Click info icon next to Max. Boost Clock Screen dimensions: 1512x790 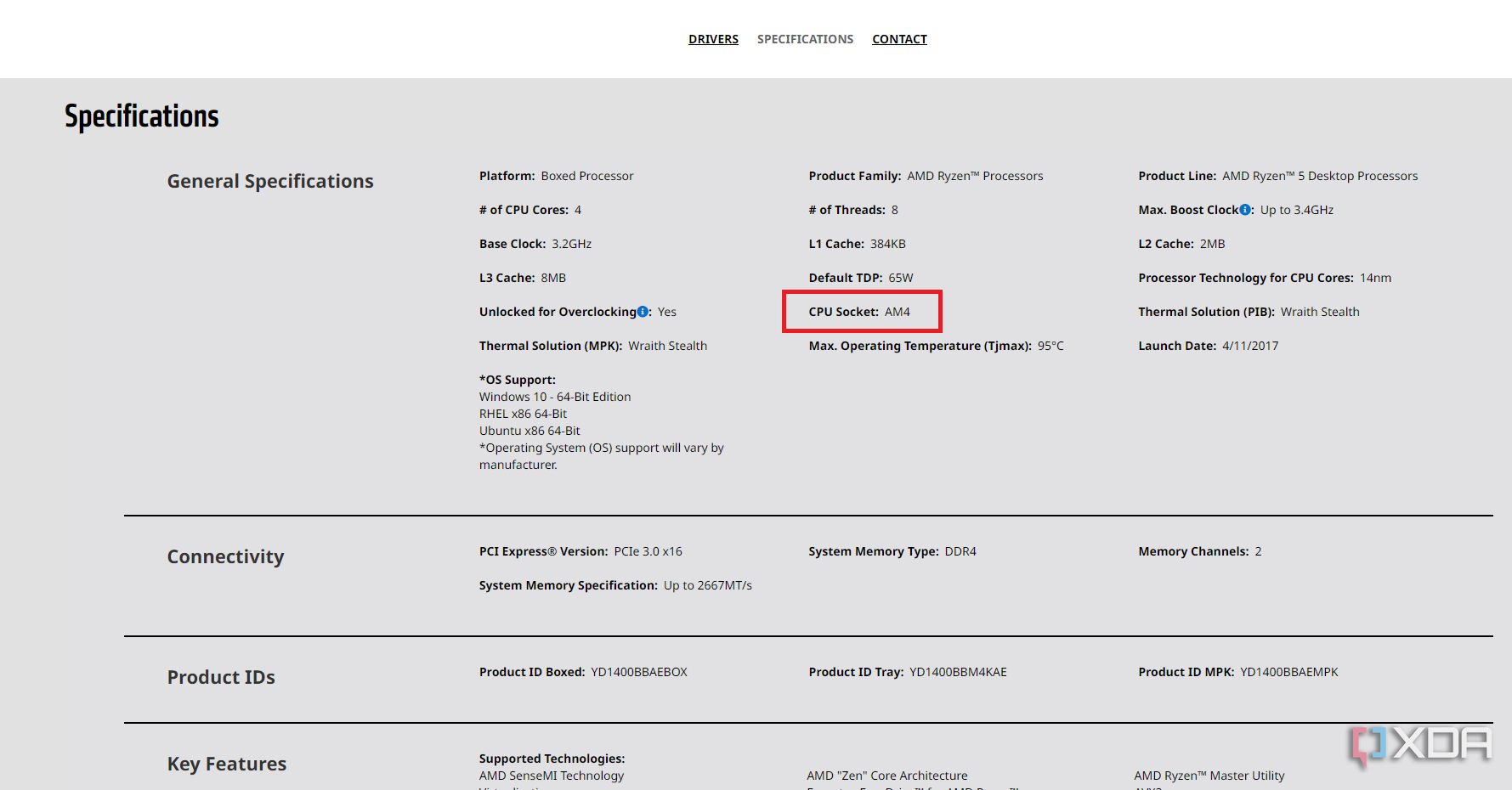[1245, 210]
